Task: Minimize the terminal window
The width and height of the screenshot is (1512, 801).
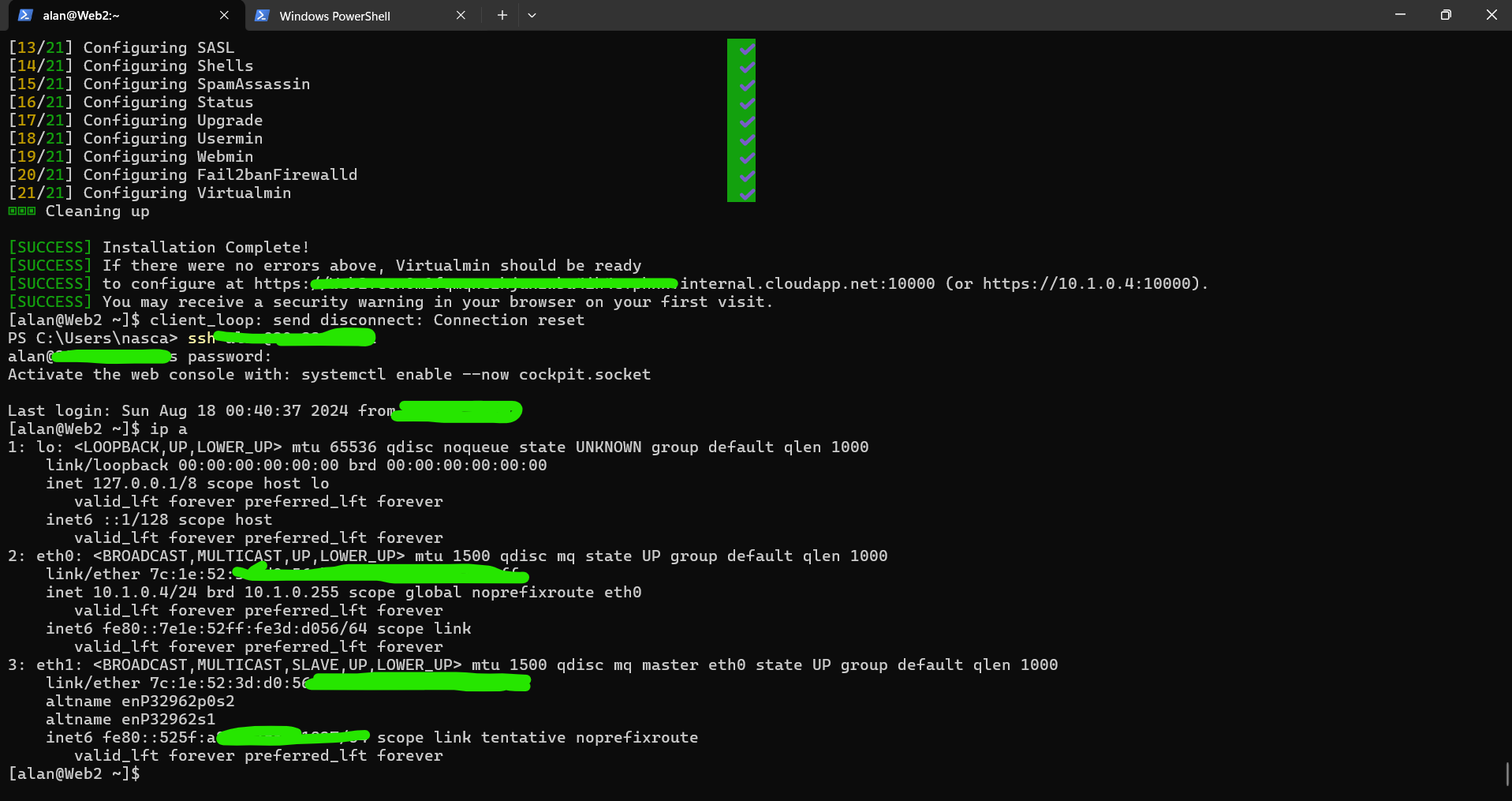Action: coord(1400,15)
